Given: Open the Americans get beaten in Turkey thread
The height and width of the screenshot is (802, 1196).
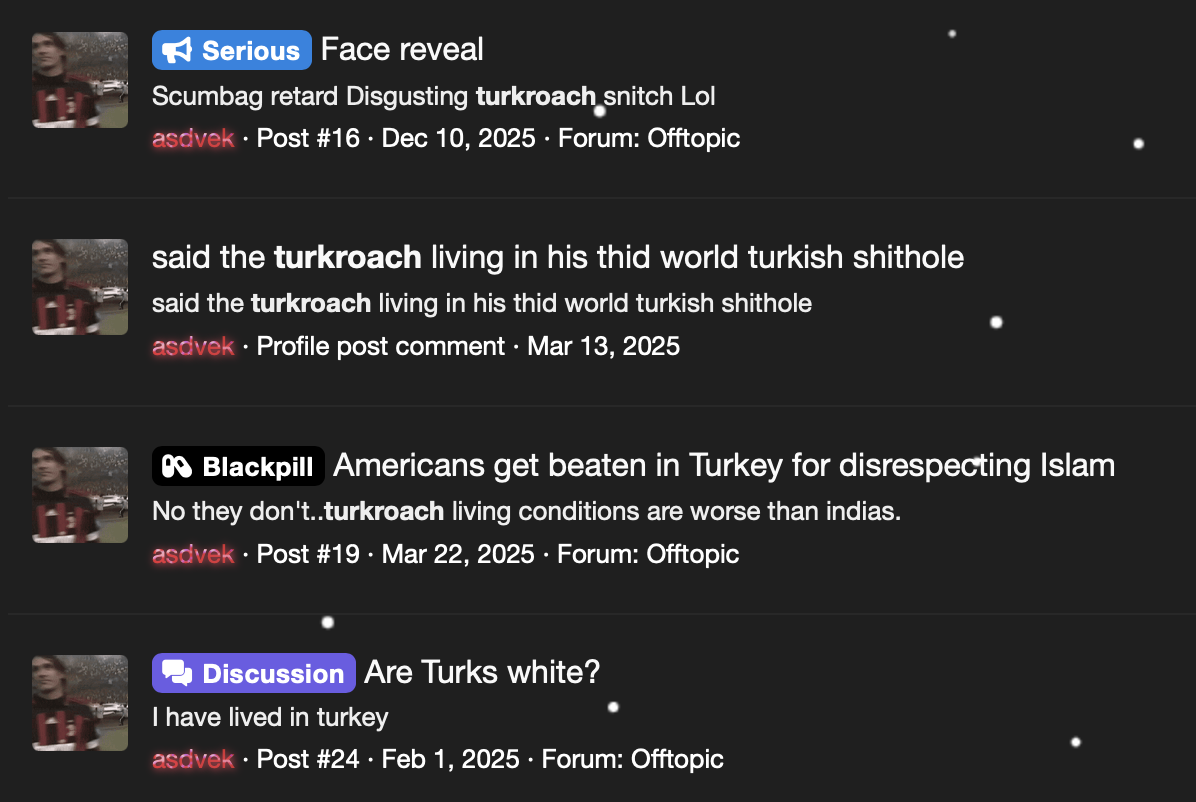Looking at the screenshot, I should [724, 465].
